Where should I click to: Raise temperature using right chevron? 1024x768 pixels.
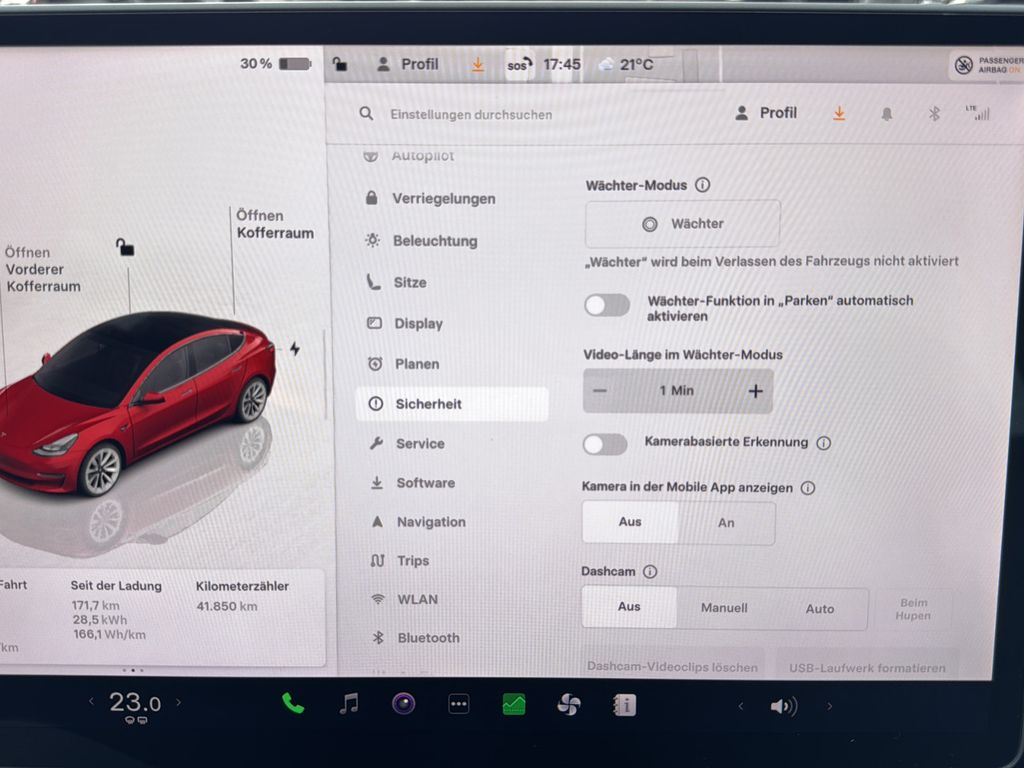click(179, 703)
